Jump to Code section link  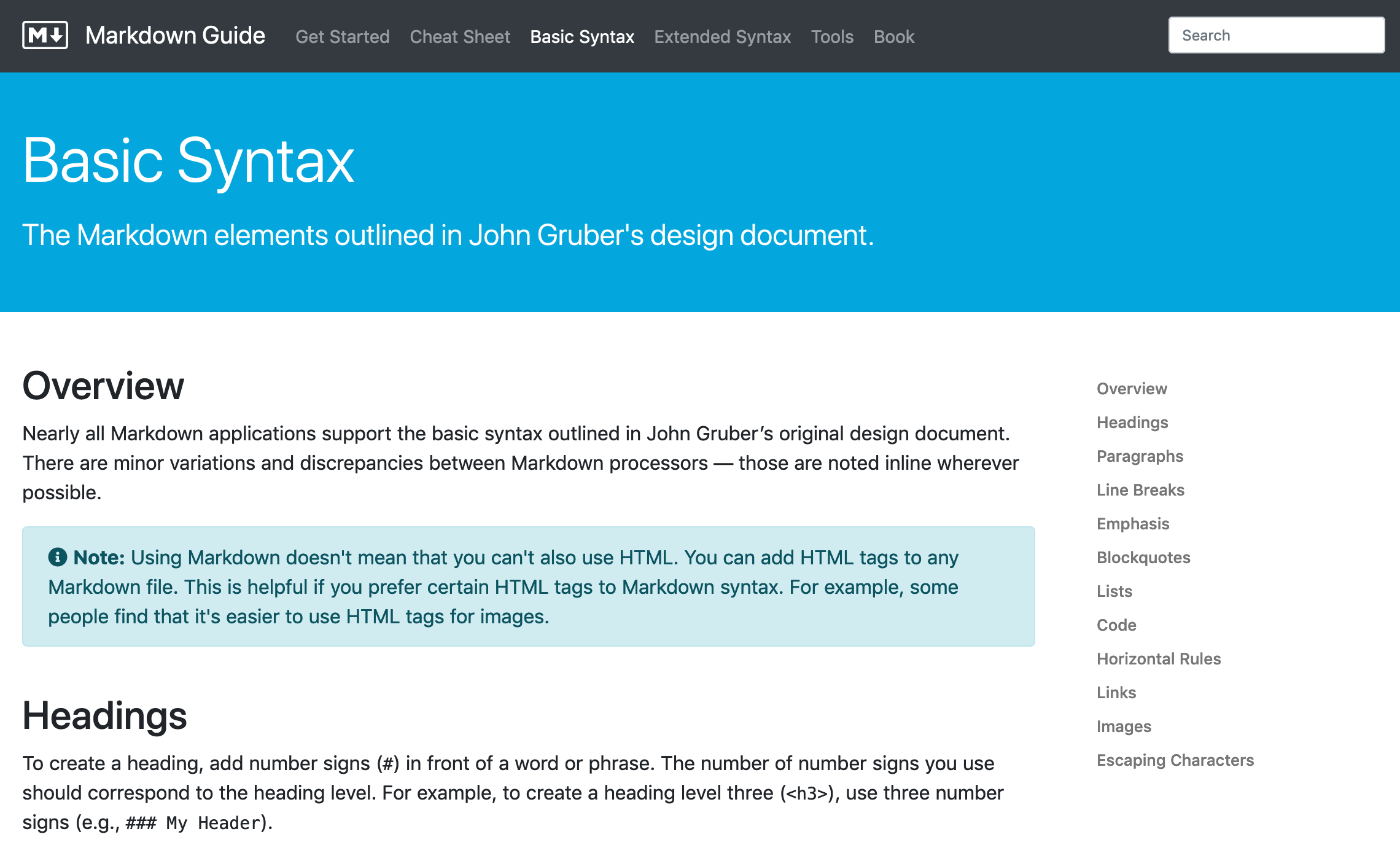point(1116,625)
